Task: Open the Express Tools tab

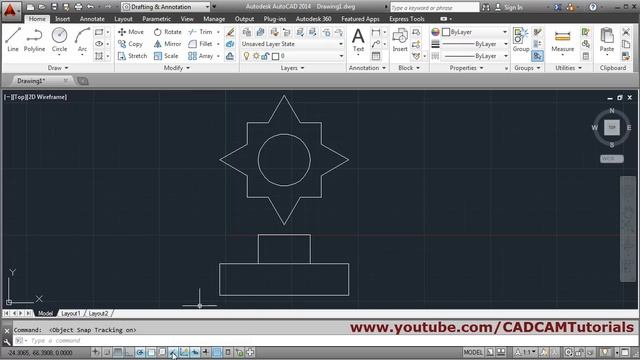Action: click(407, 19)
